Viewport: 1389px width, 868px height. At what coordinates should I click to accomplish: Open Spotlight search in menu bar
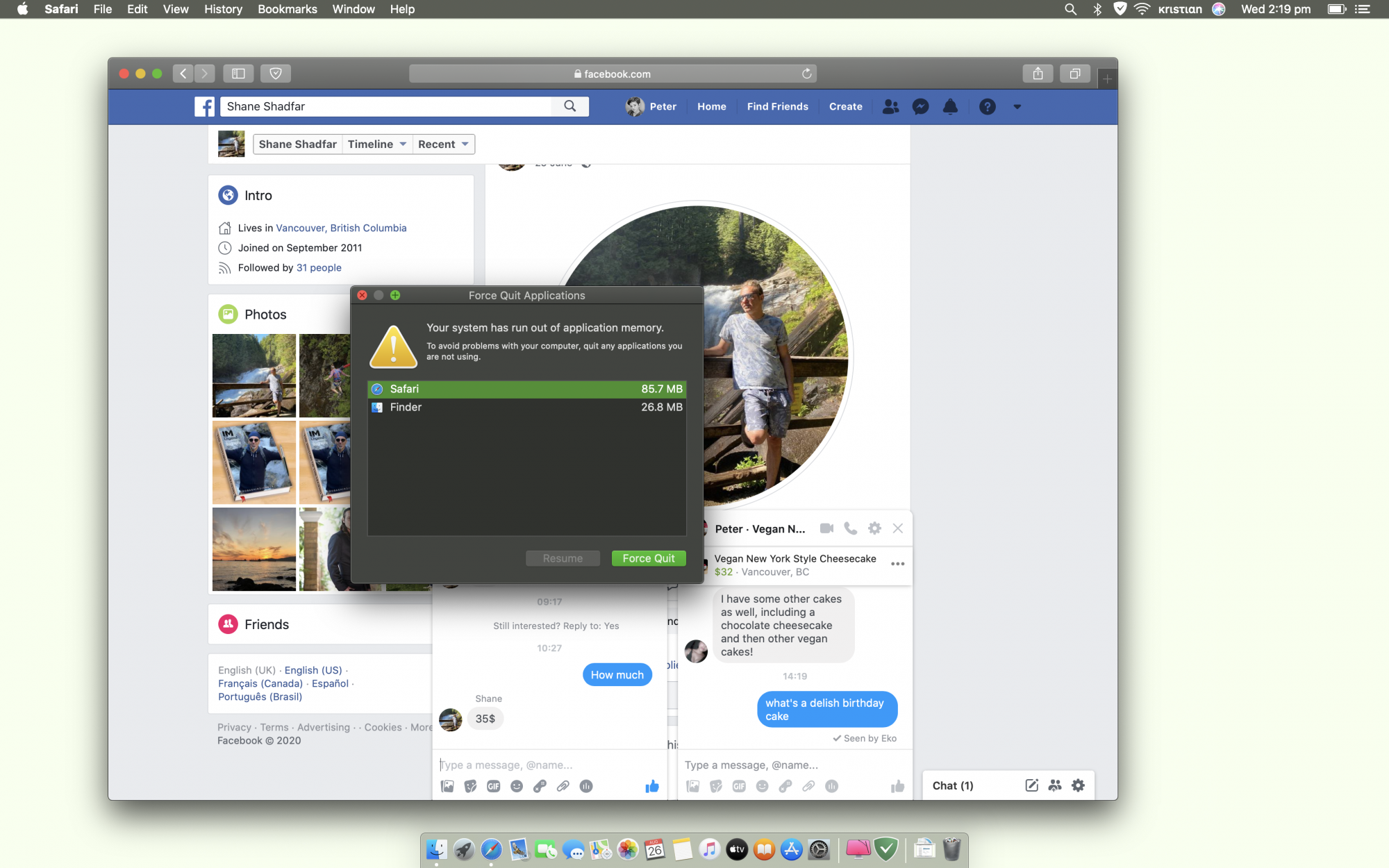[x=1070, y=9]
